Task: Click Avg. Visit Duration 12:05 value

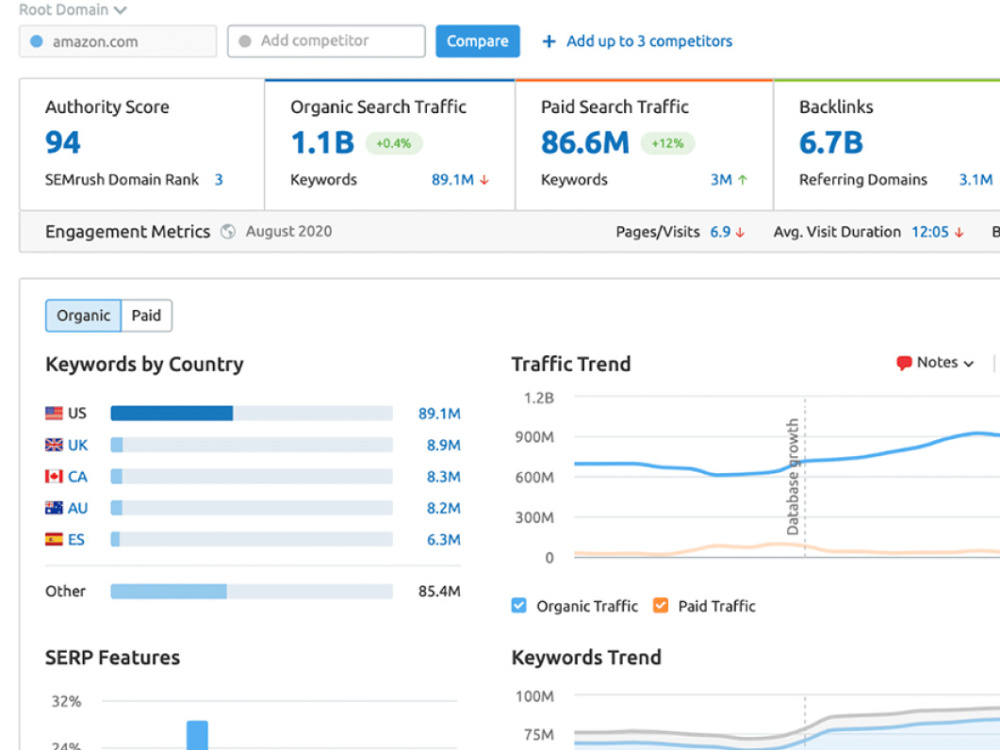Action: pos(930,232)
